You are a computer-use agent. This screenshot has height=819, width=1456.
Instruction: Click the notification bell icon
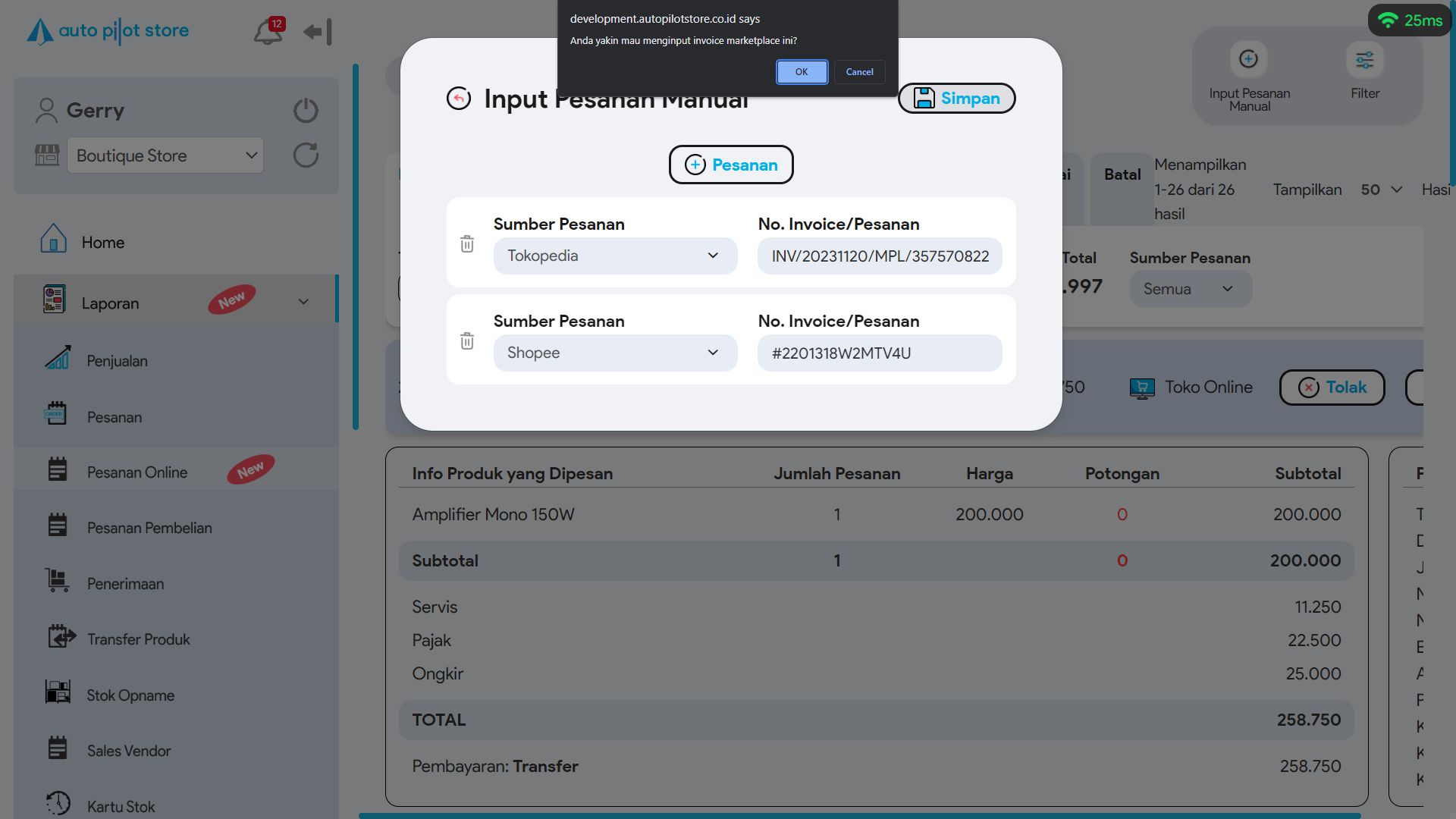pyautogui.click(x=267, y=33)
